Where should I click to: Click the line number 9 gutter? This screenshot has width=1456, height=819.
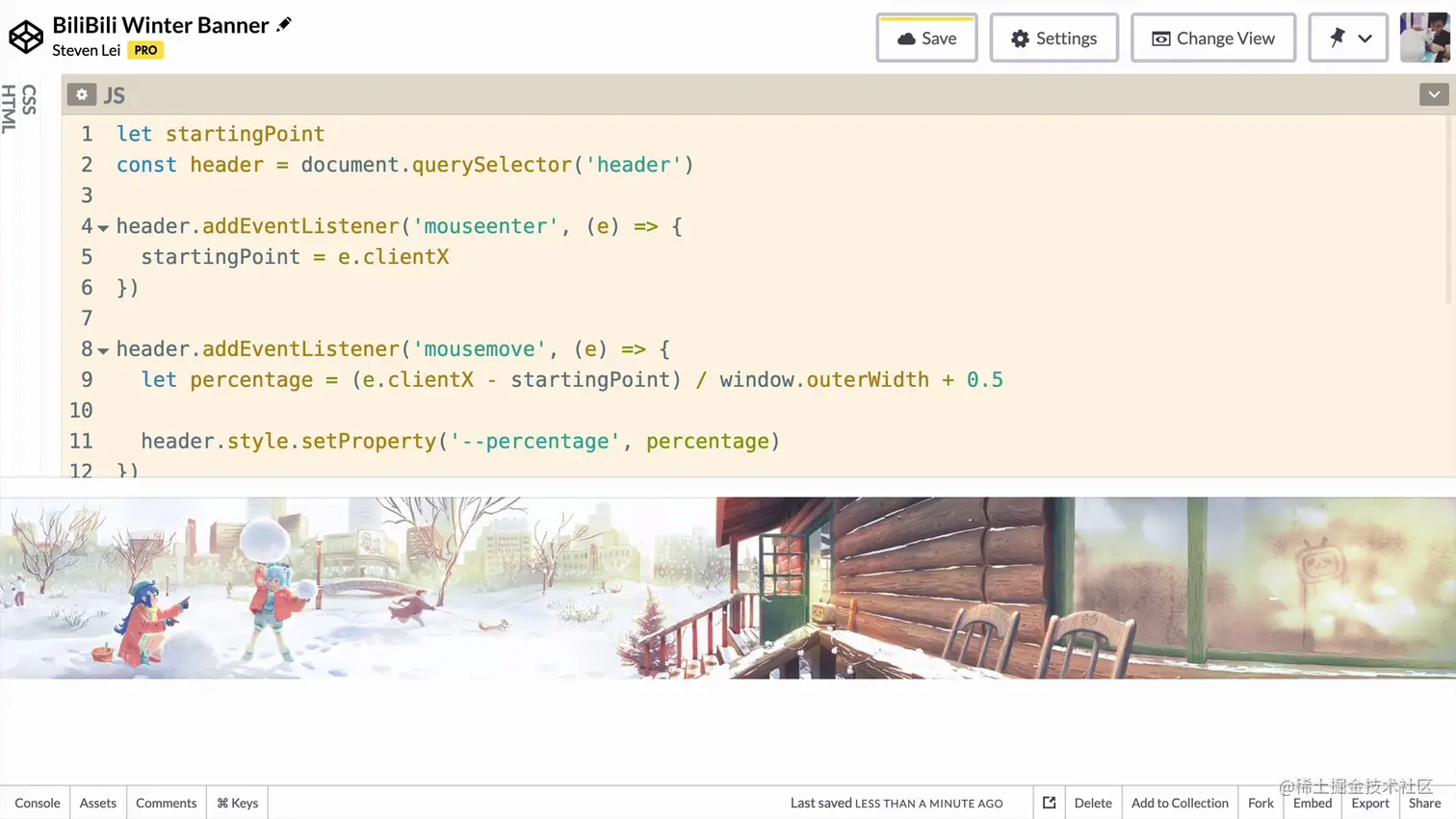point(87,379)
